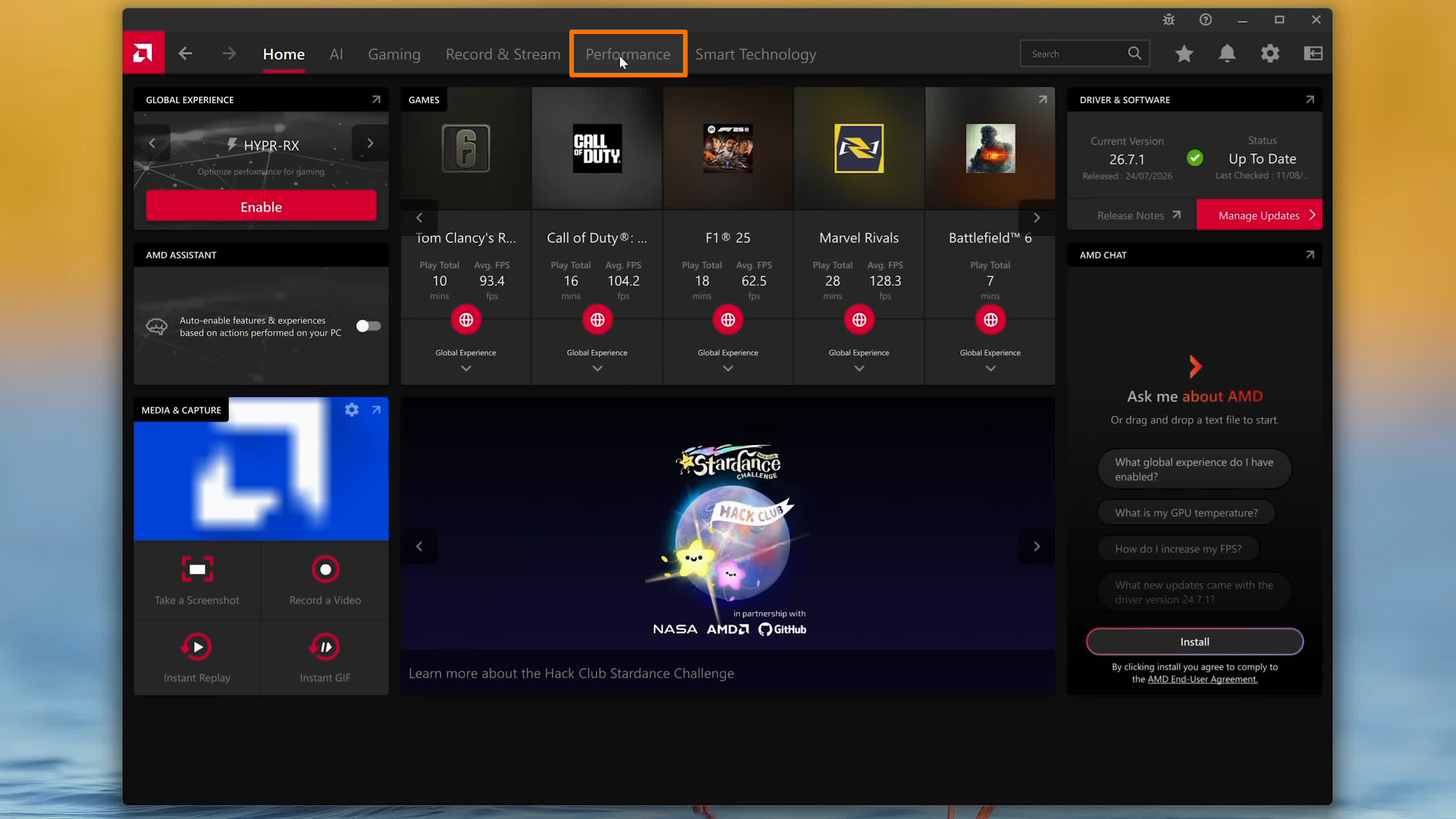Expand the Driver & Software panel arrow

click(x=1310, y=100)
